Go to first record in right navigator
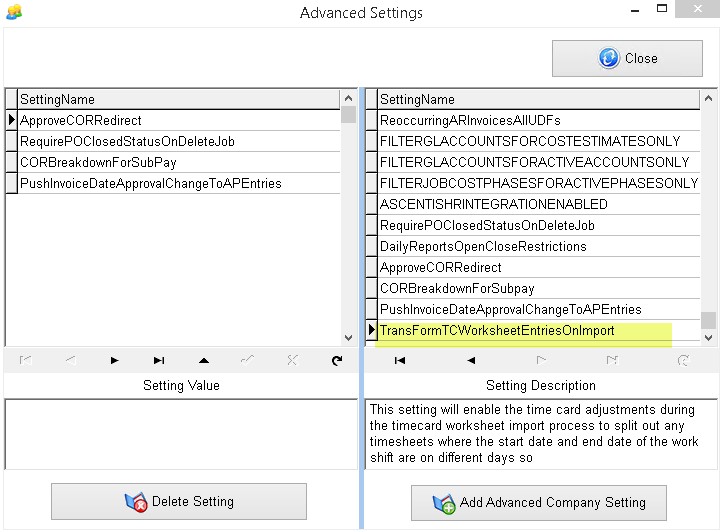 click(400, 361)
